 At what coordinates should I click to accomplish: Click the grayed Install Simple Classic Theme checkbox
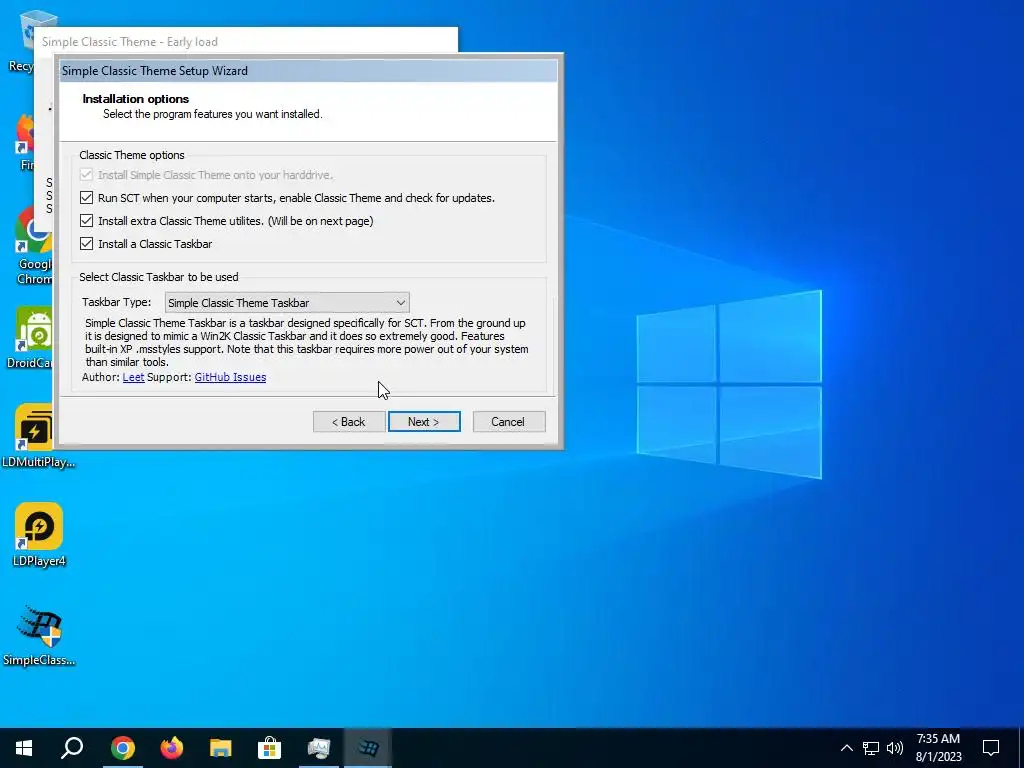click(86, 174)
